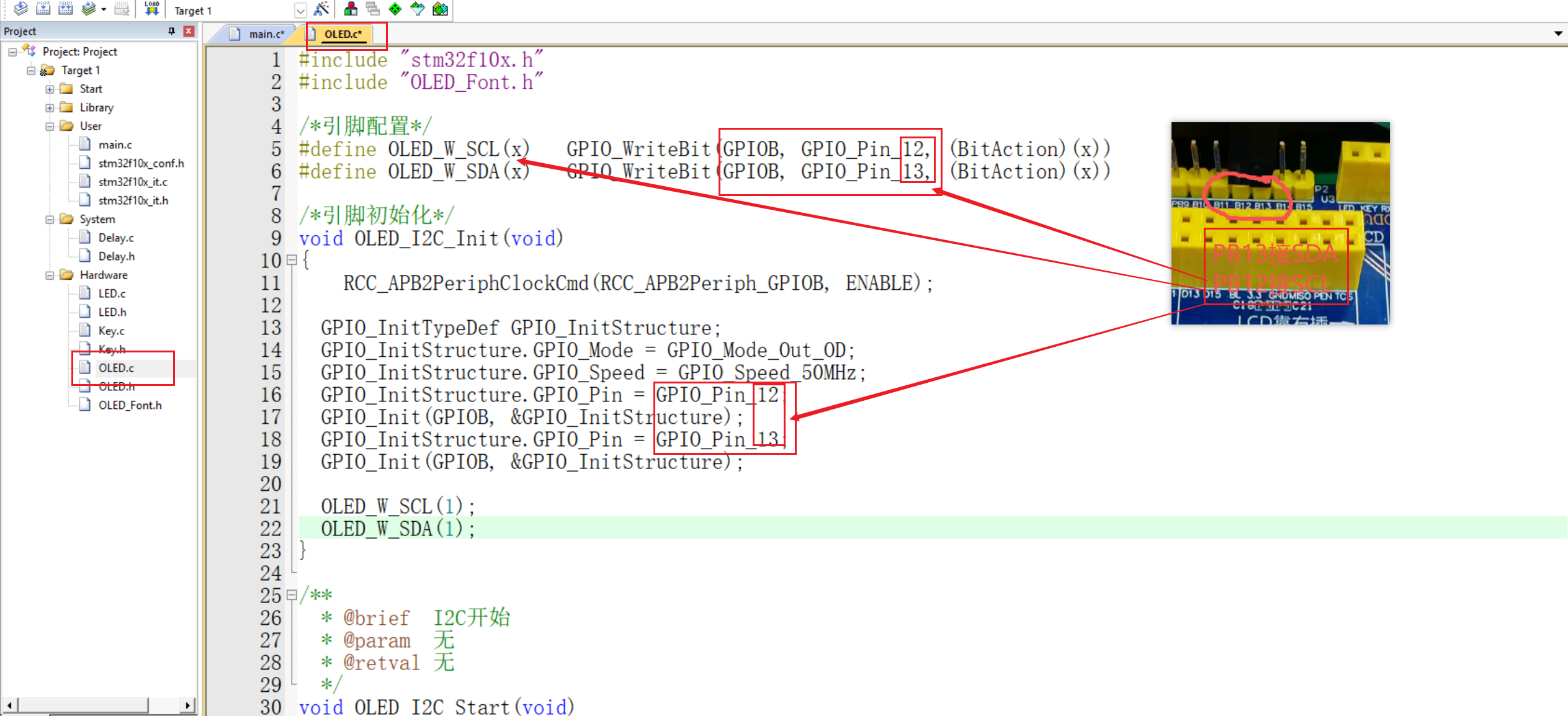
Task: Click the Manage Project Items blocks icon
Action: [x=351, y=9]
